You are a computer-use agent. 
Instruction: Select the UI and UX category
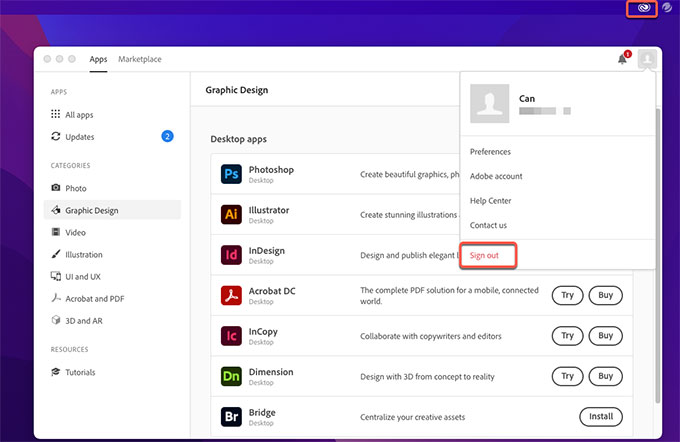pos(83,276)
